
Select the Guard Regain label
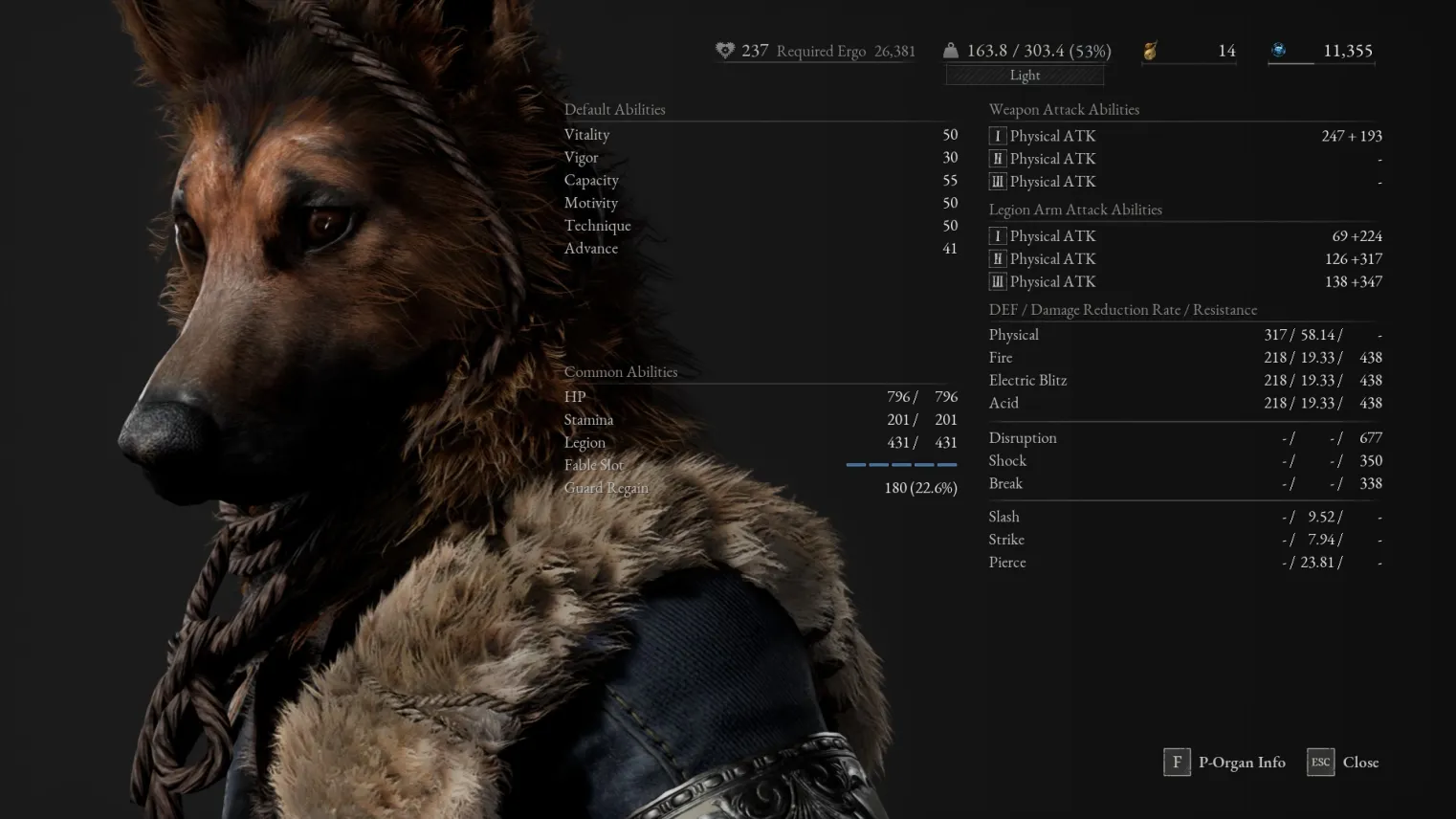coord(607,488)
